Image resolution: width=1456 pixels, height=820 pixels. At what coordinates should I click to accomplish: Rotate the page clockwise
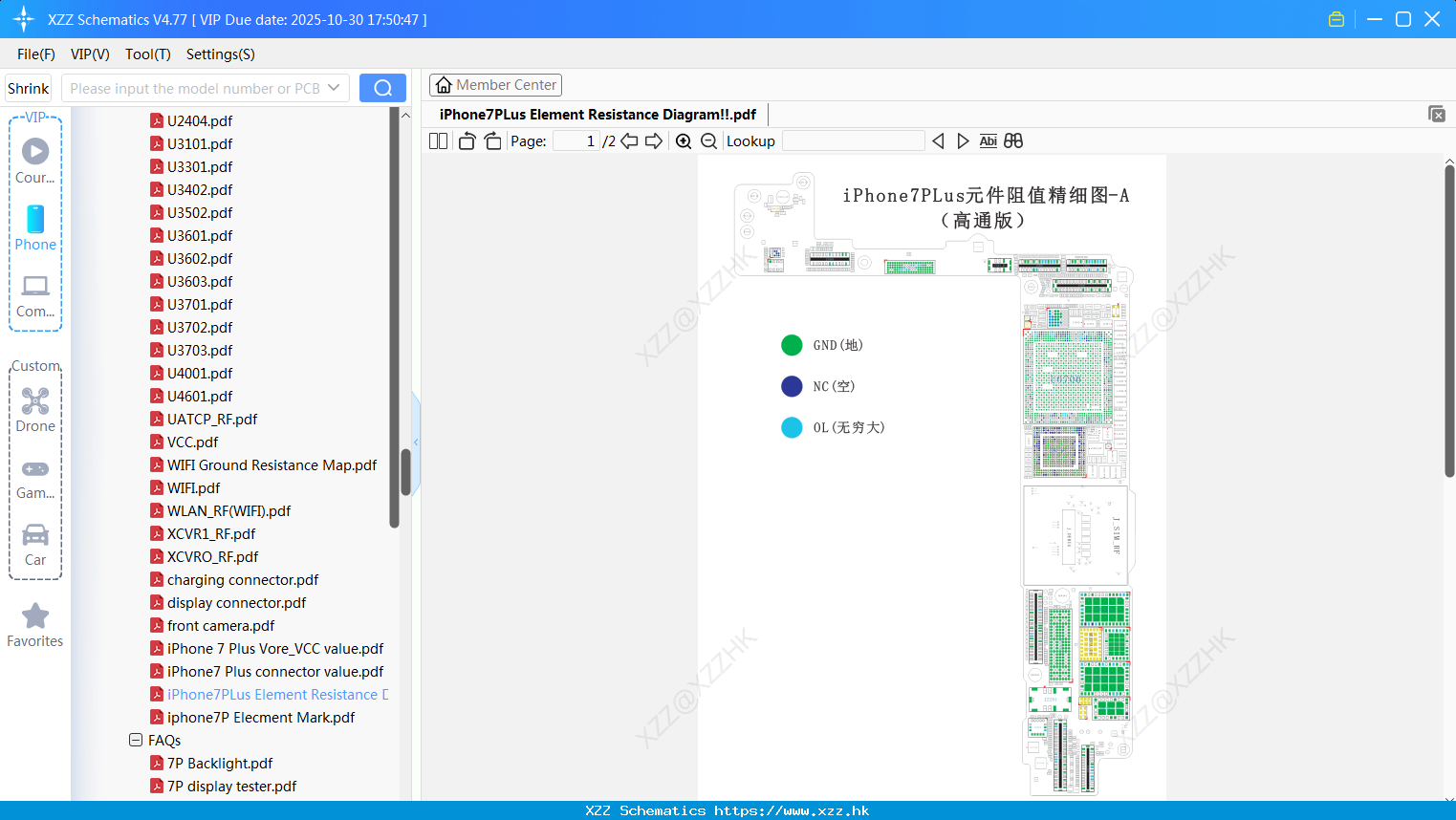pos(492,141)
